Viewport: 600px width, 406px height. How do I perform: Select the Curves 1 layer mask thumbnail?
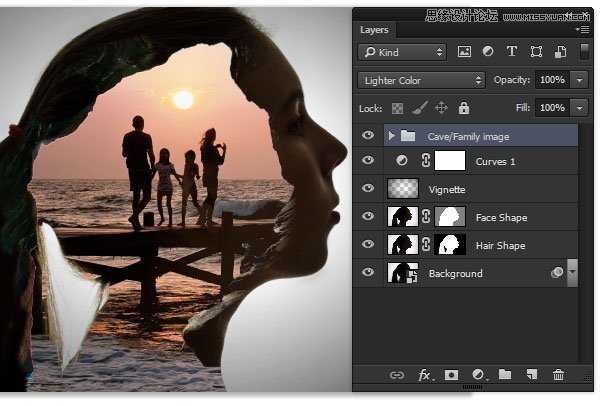(x=450, y=160)
